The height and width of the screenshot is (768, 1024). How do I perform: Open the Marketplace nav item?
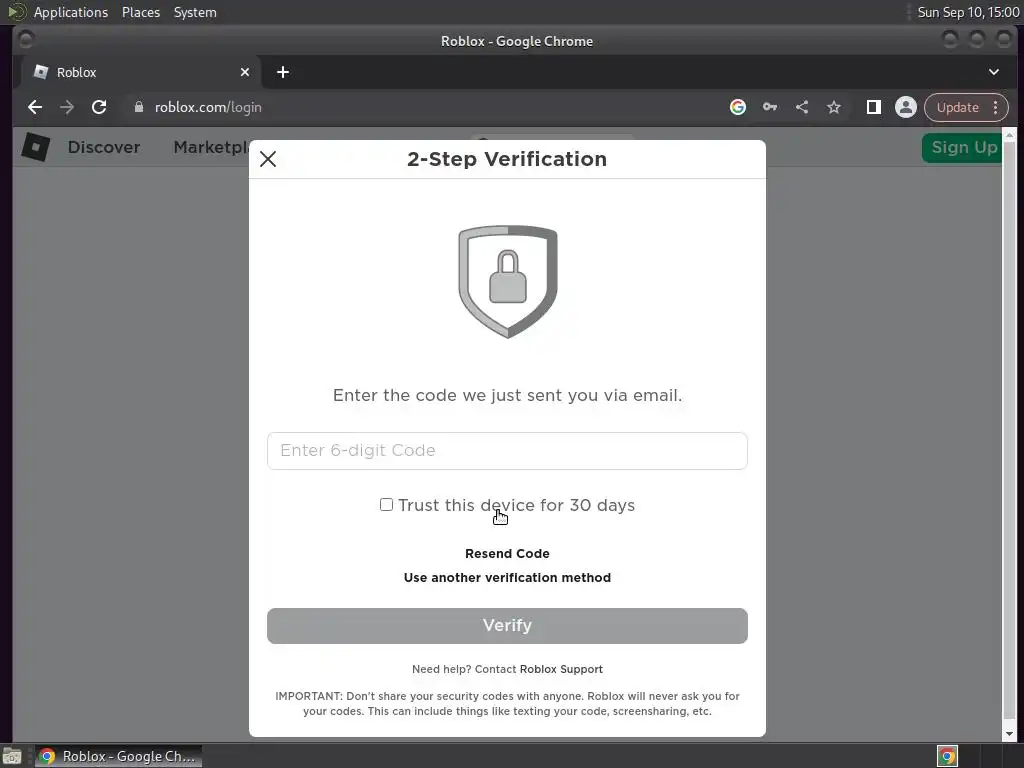[x=210, y=147]
